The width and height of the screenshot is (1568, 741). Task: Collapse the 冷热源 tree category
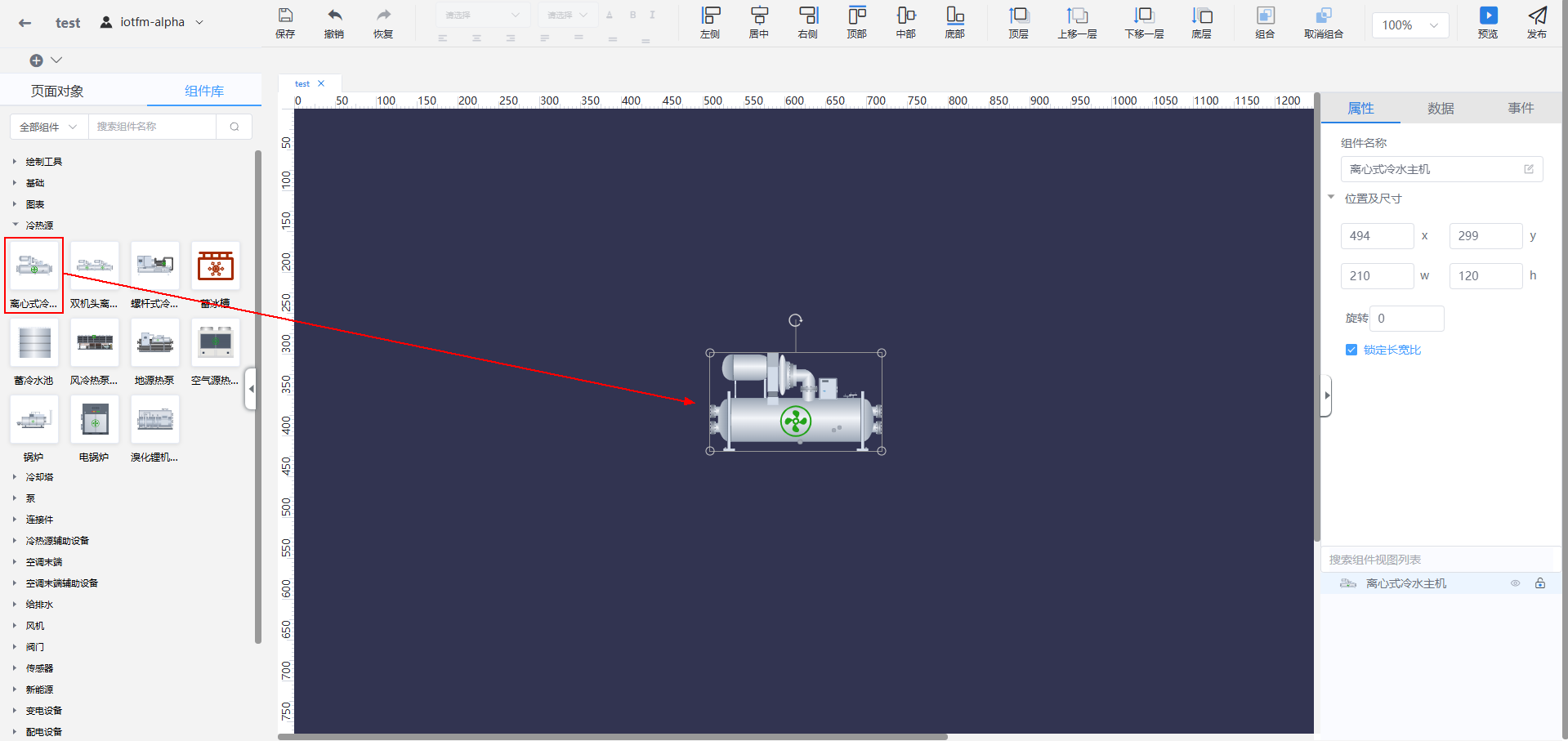coord(15,225)
